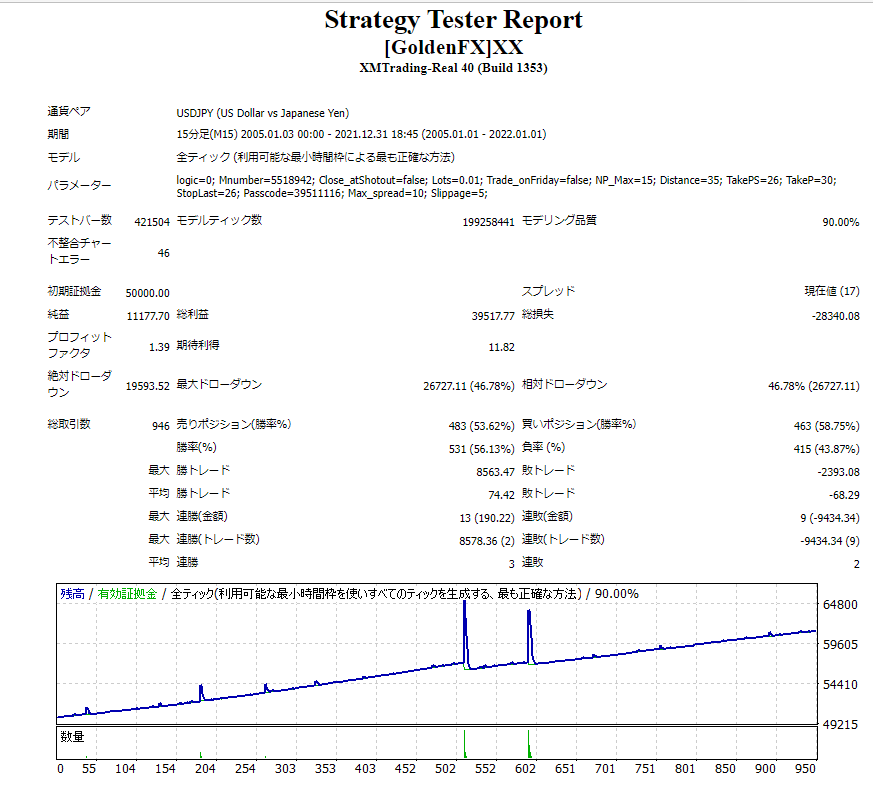Click the 64800 chart axis label
This screenshot has height=785, width=873.
(x=840, y=605)
